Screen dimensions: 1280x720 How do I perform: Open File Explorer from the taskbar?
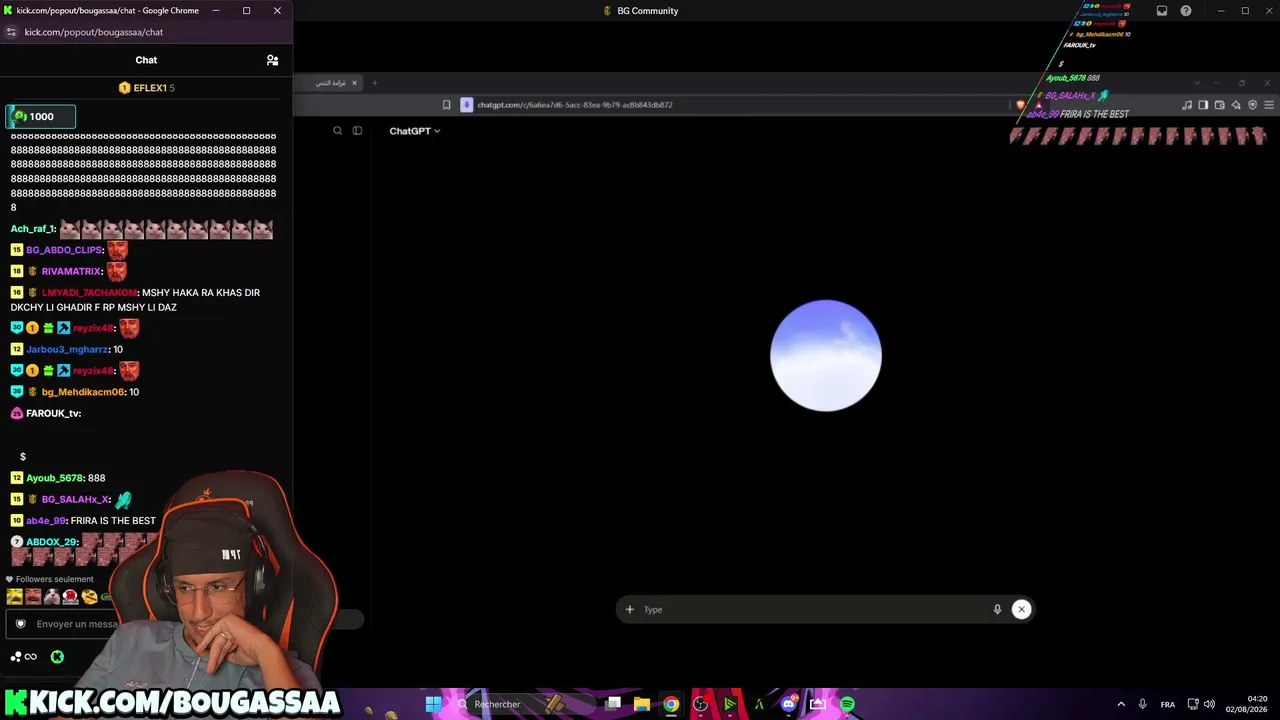[x=642, y=704]
